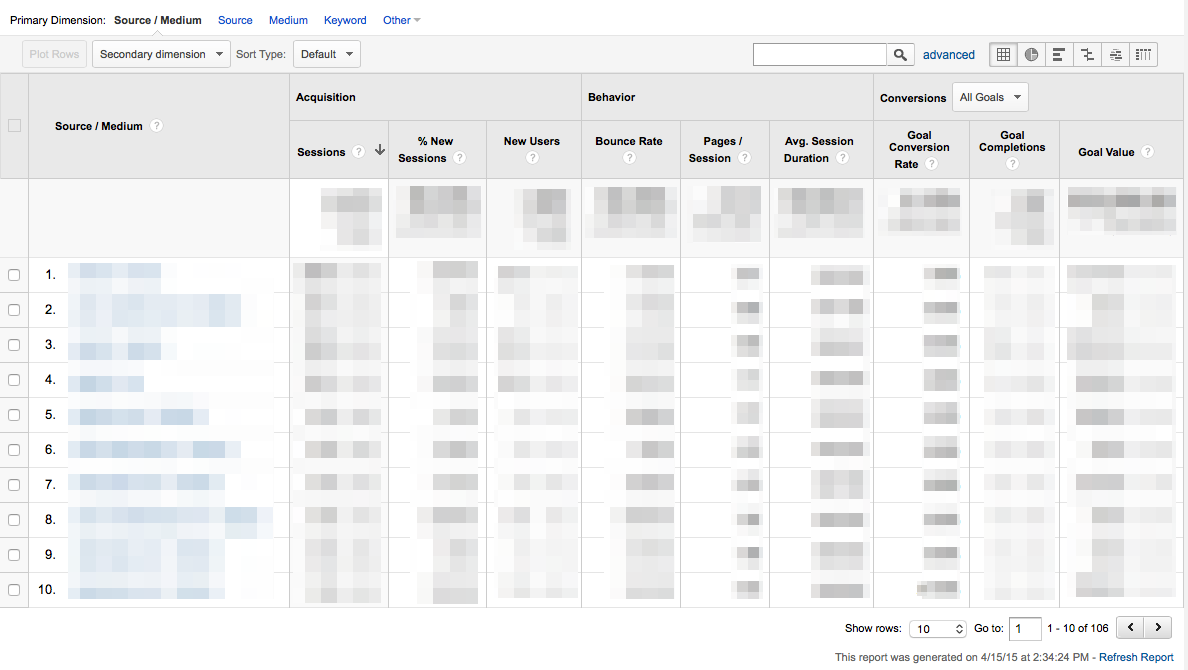The height and width of the screenshot is (670, 1188).
Task: Open help for Source / Medium column
Action: click(156, 126)
